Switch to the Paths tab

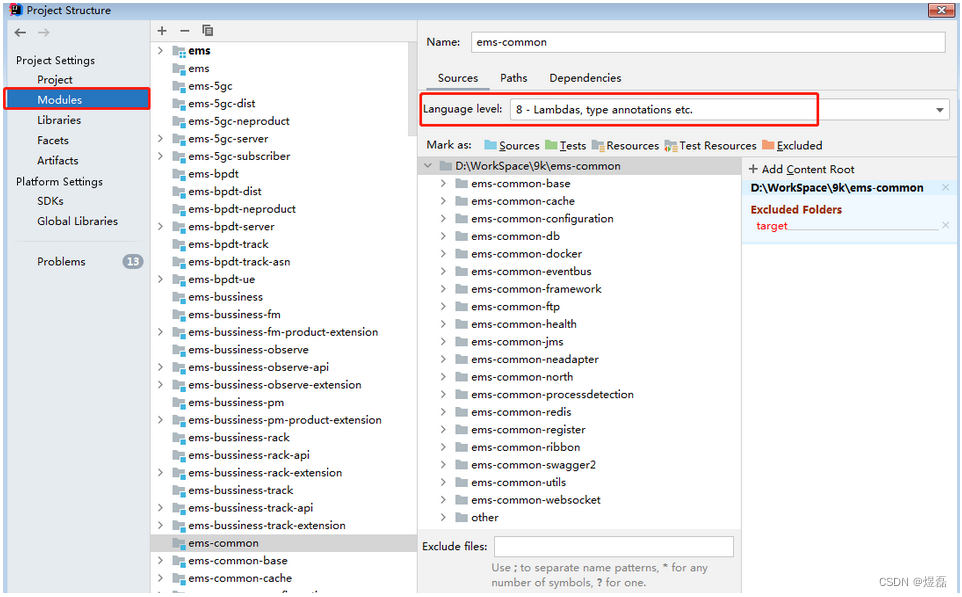[x=513, y=78]
